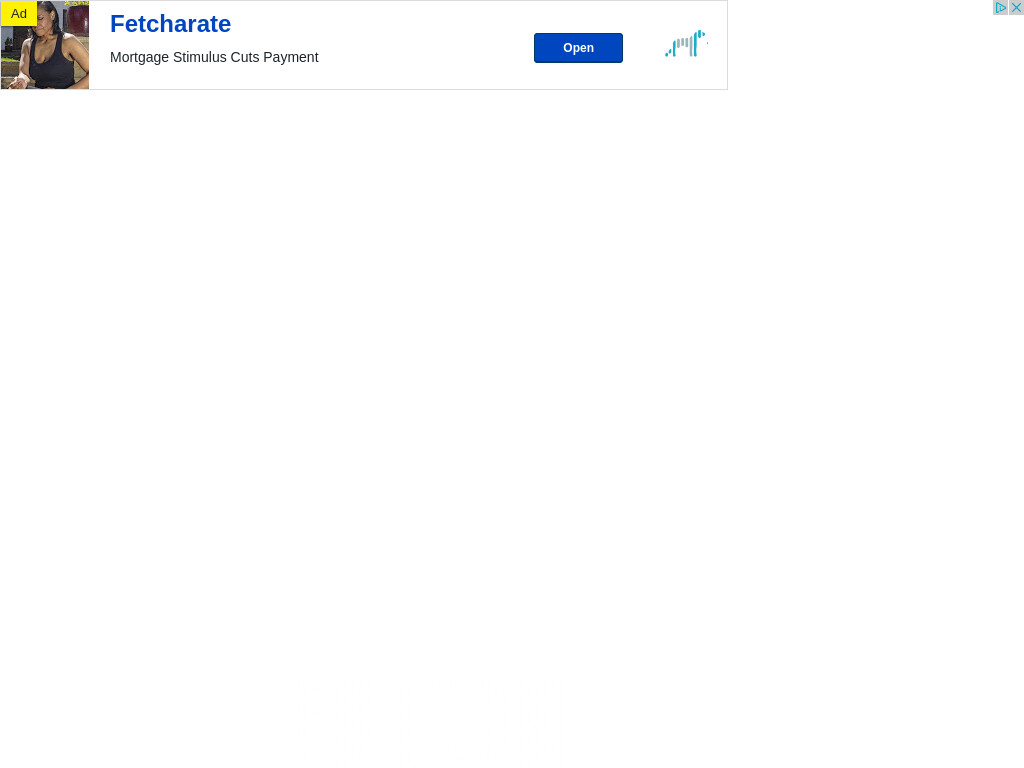Open the AdChoices triangle icon

[x=1000, y=7]
